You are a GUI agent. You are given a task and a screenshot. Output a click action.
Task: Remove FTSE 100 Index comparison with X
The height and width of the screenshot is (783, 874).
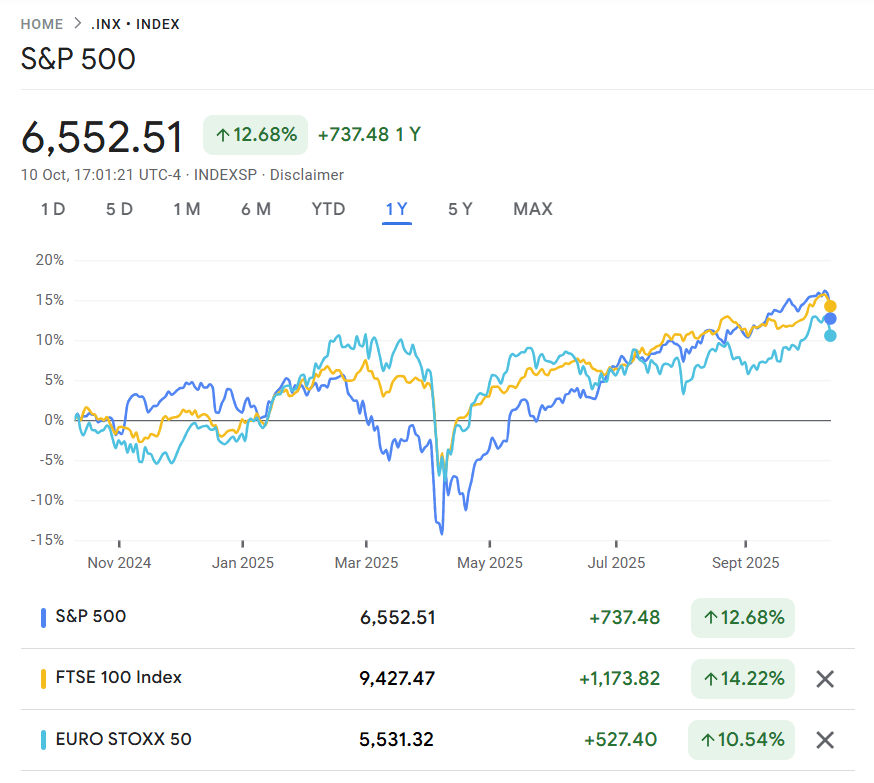click(825, 679)
